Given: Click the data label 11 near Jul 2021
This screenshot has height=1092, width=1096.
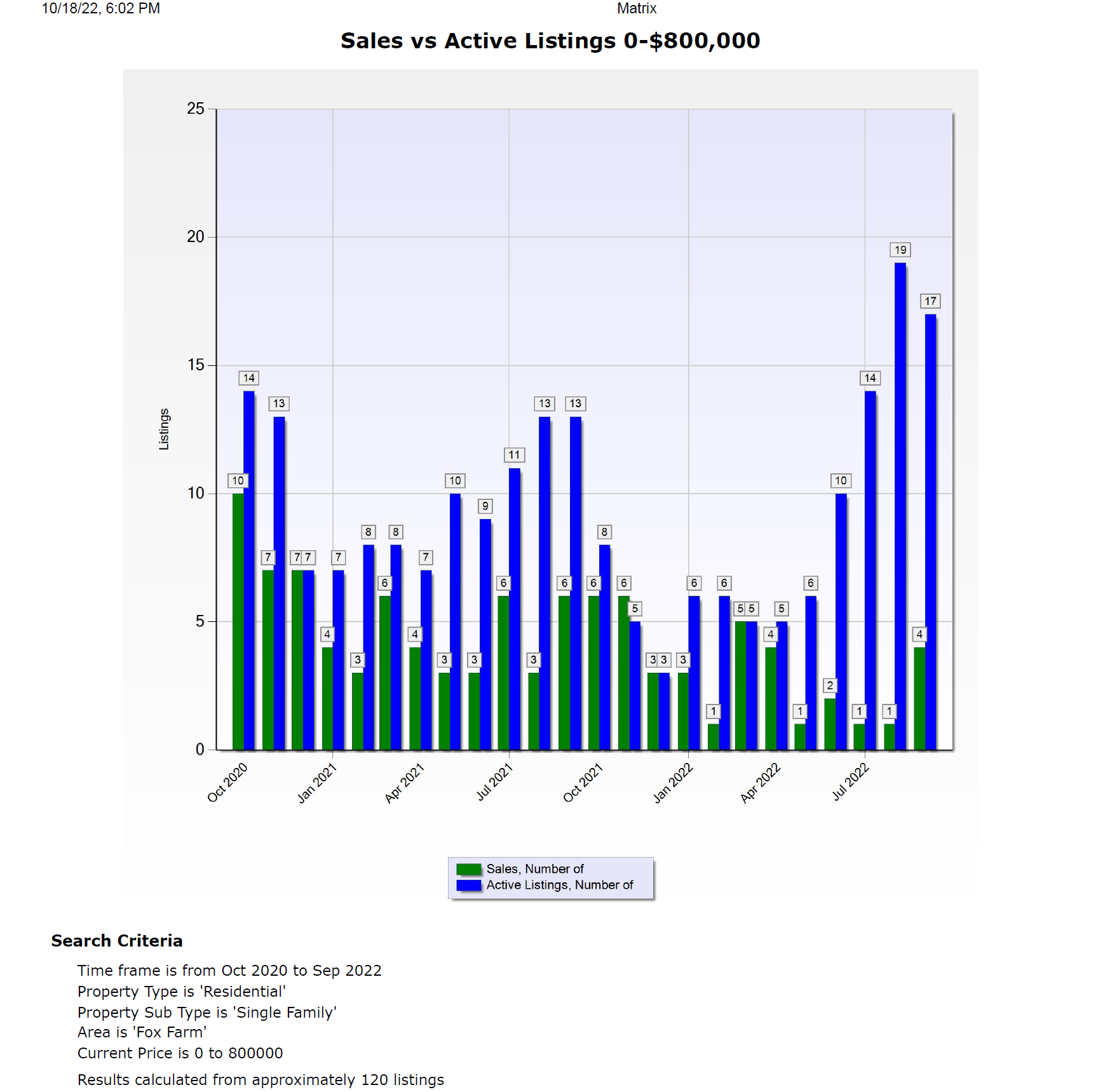Looking at the screenshot, I should coord(514,455).
